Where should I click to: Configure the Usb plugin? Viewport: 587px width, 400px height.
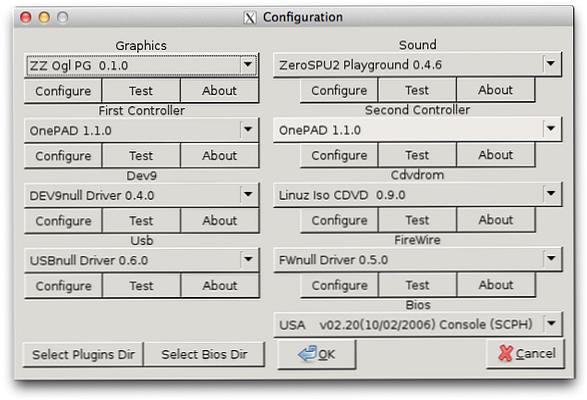point(63,285)
